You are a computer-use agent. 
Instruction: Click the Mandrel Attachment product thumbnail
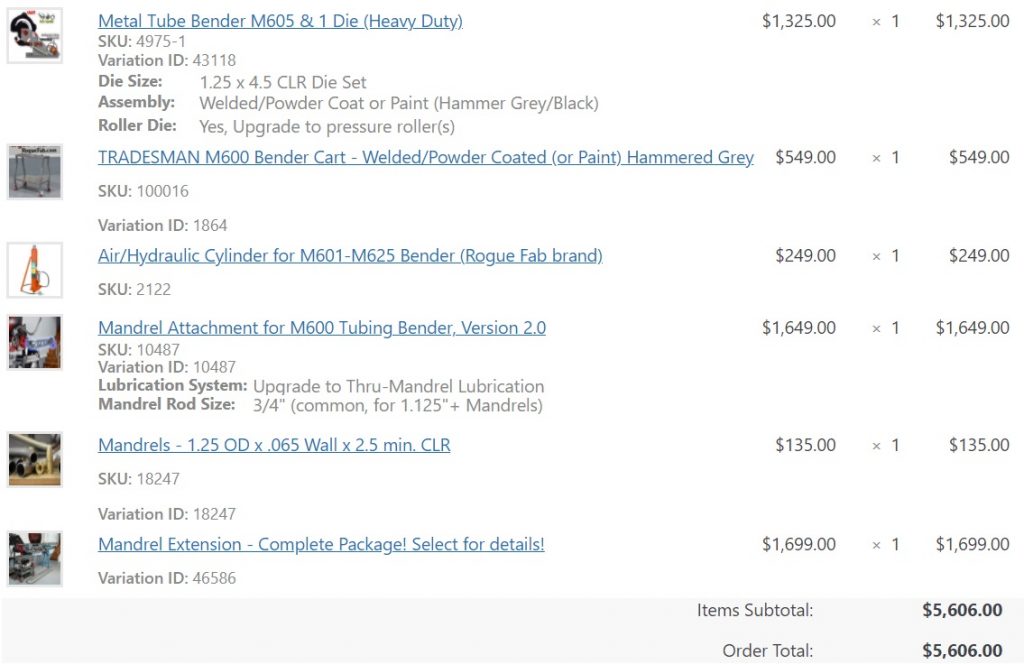(35, 342)
